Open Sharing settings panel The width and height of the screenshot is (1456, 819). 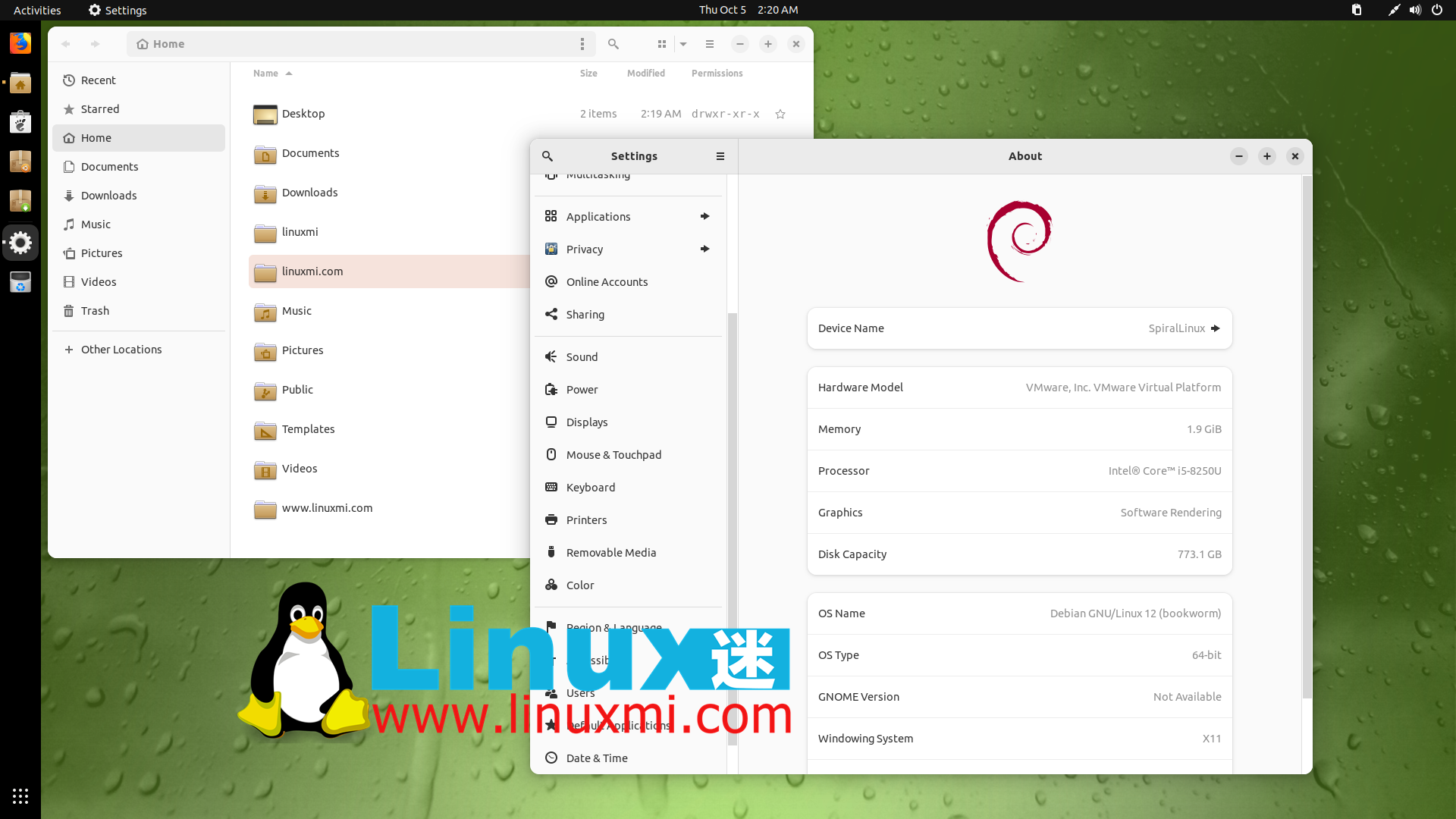[x=628, y=315]
